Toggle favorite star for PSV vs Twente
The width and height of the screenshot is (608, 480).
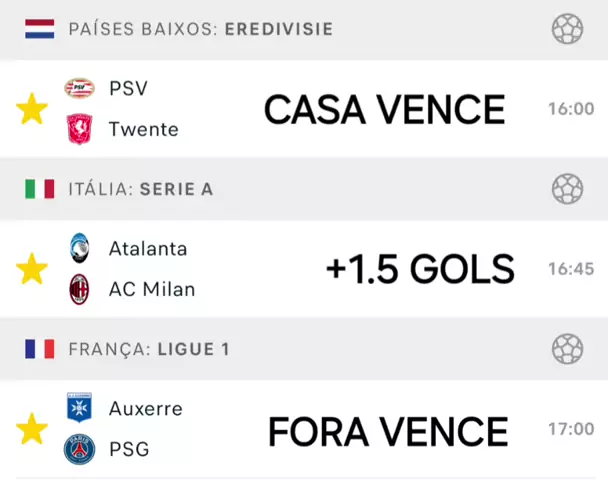click(32, 109)
